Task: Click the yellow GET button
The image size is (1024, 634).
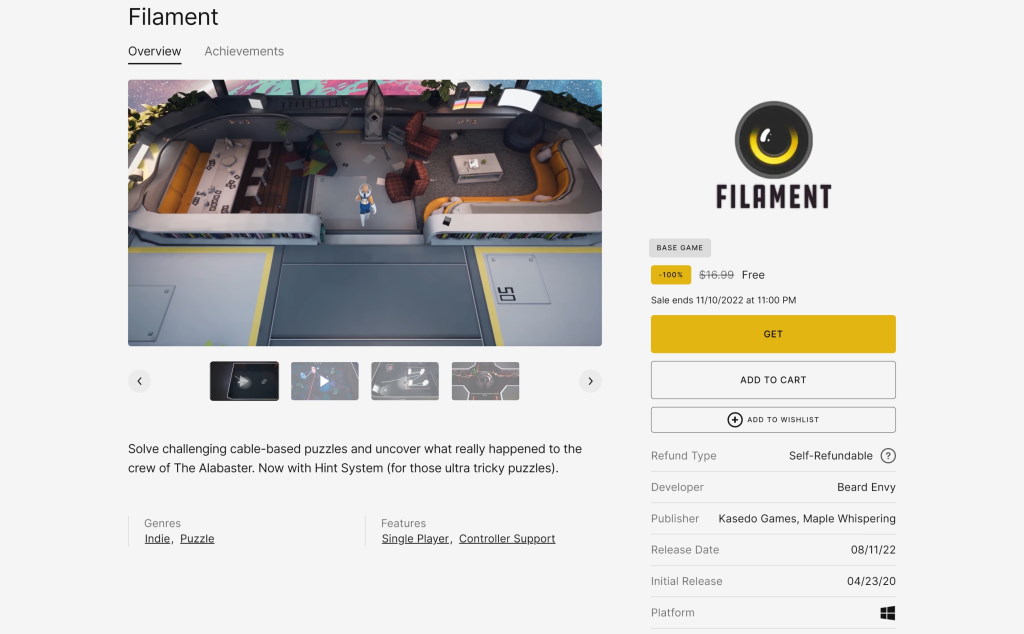Action: [773, 334]
